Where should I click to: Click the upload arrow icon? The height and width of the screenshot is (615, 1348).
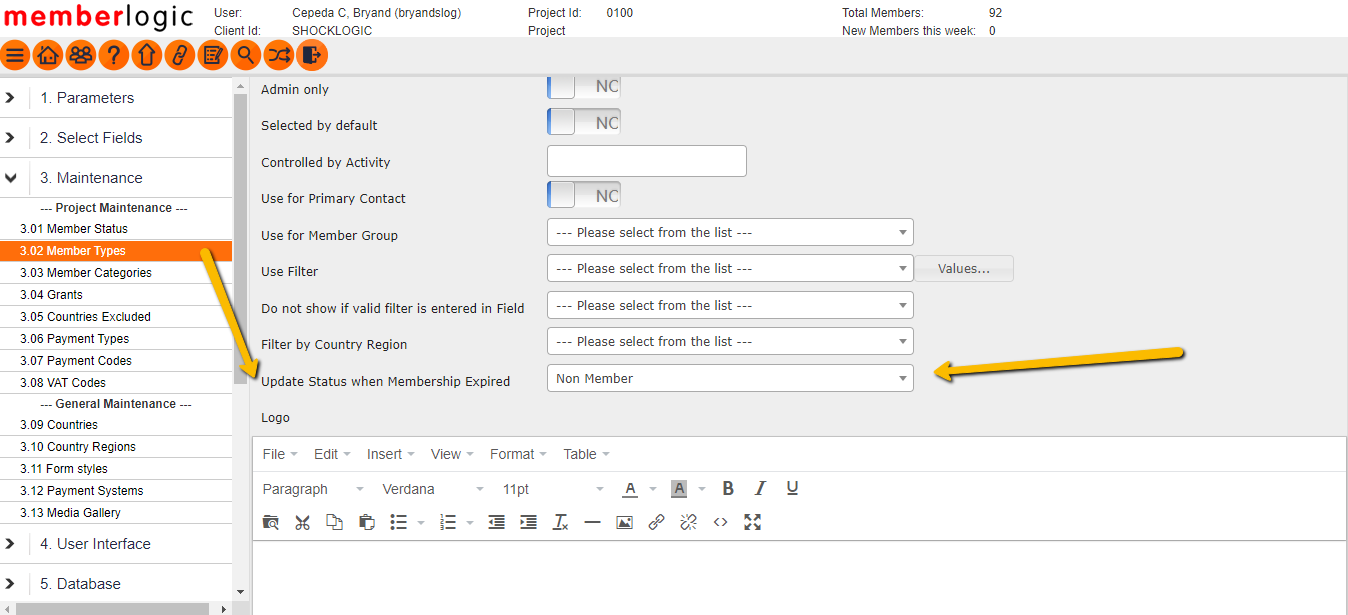147,55
